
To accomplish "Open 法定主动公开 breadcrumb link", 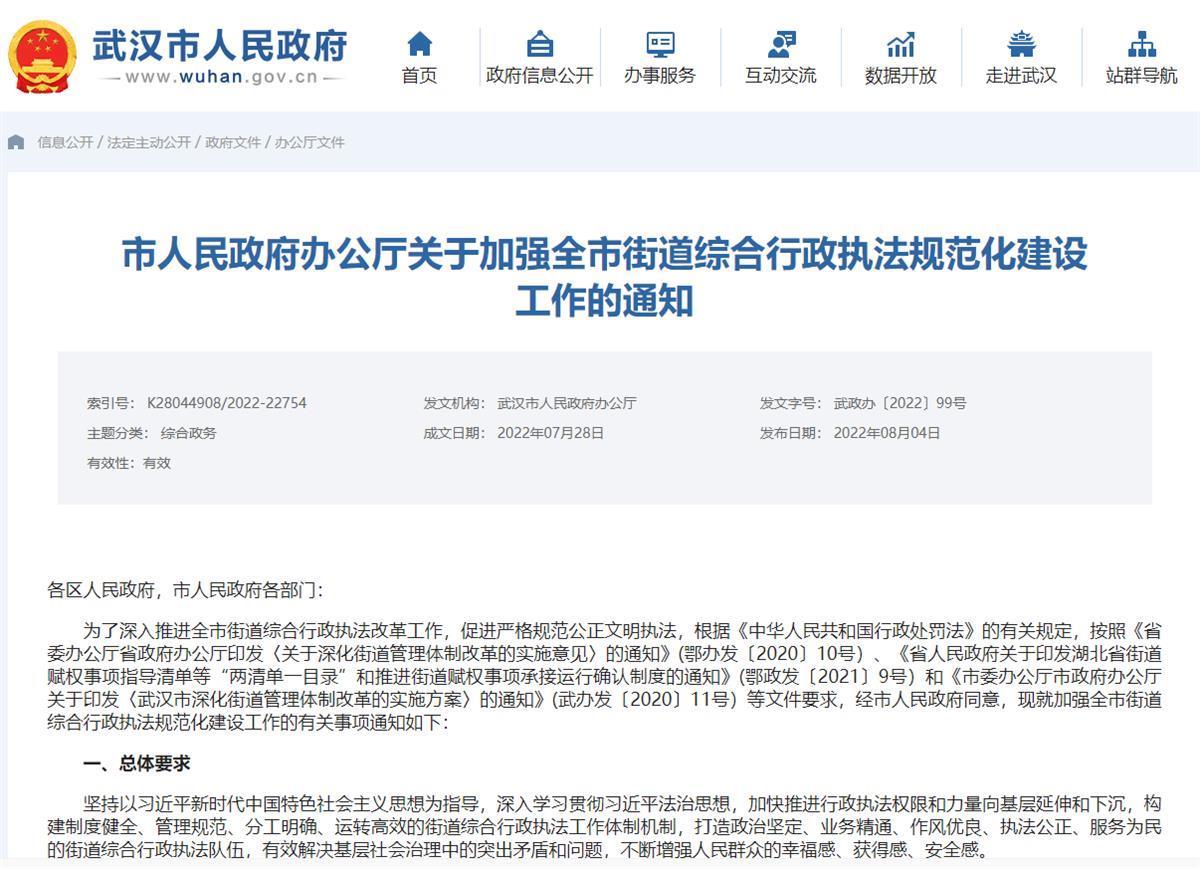I will [149, 142].
